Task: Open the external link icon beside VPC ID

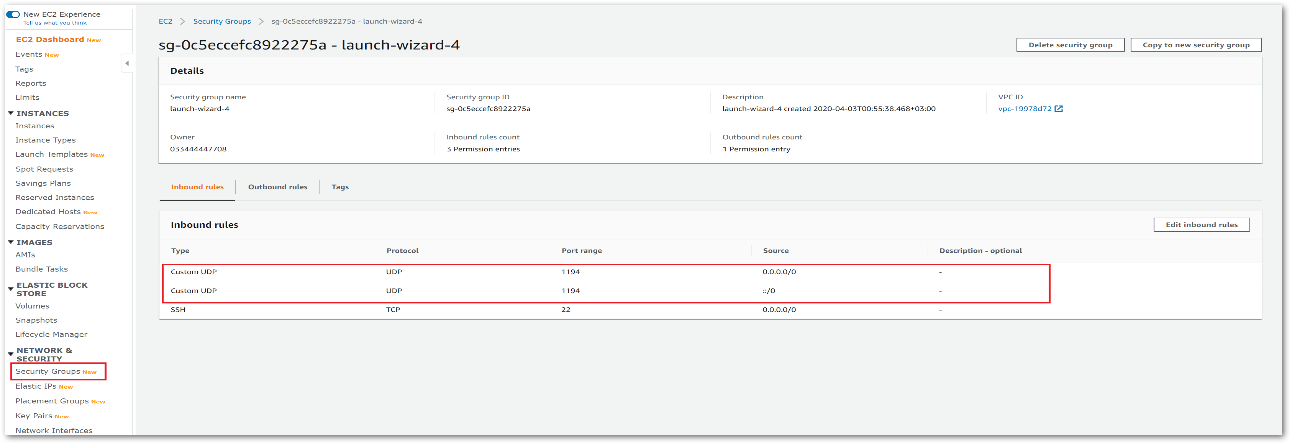Action: pyautogui.click(x=1058, y=108)
